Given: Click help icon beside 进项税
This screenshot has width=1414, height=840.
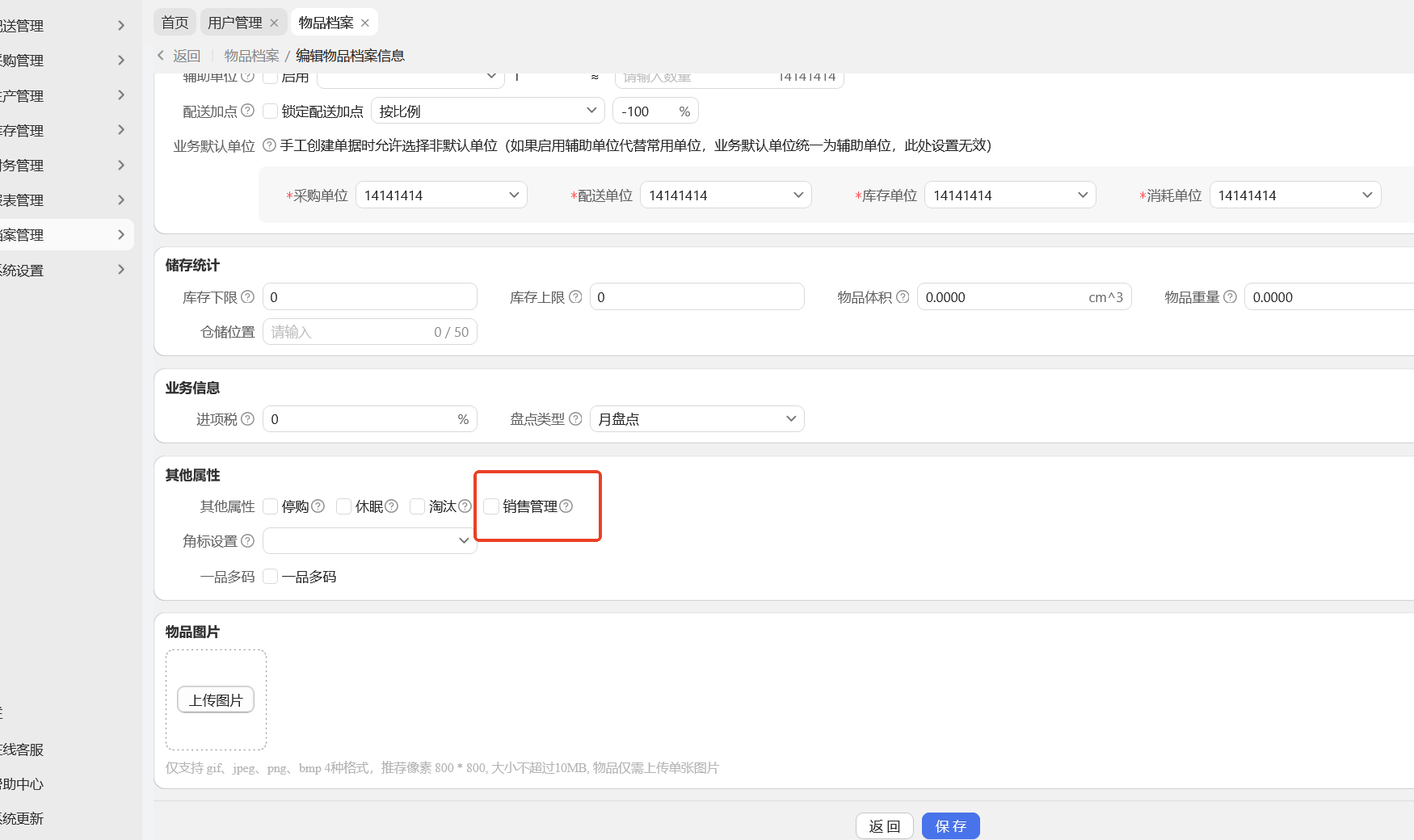Looking at the screenshot, I should click(x=248, y=419).
